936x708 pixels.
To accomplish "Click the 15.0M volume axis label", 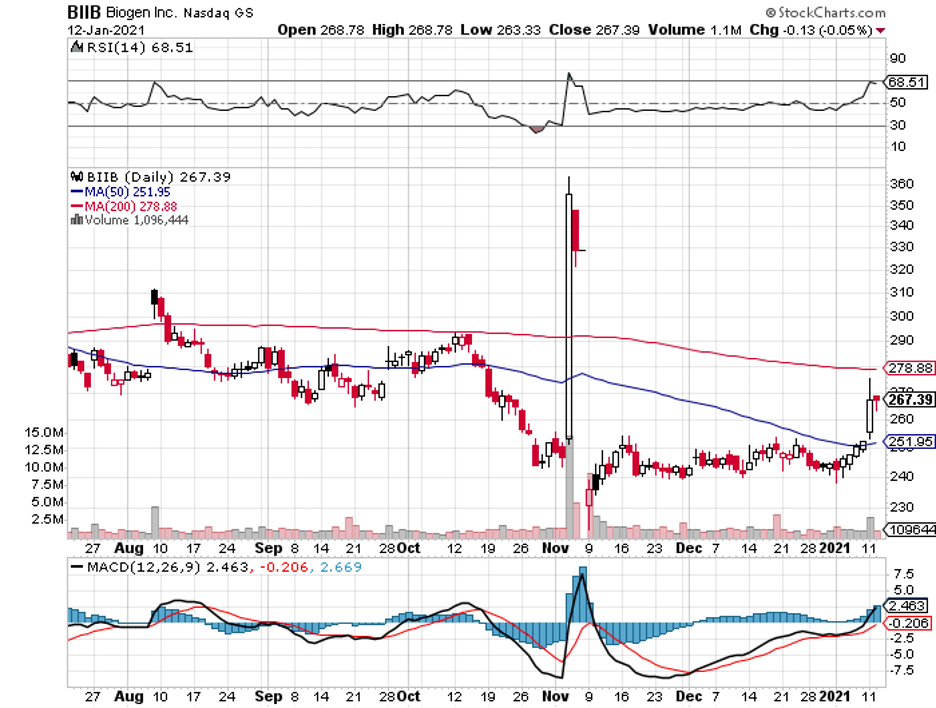I will [44, 432].
